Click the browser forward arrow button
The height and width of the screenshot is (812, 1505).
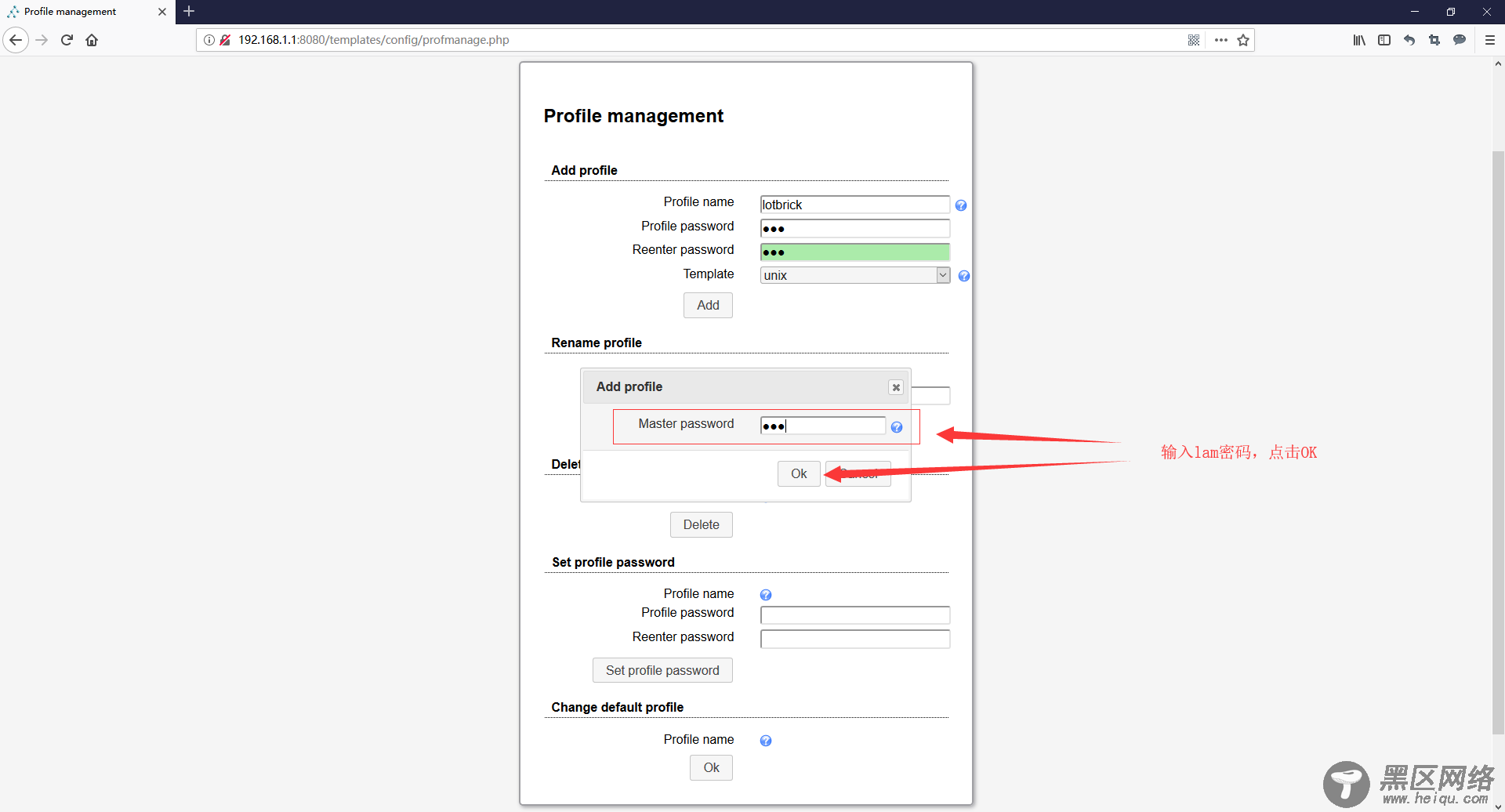pyautogui.click(x=42, y=40)
